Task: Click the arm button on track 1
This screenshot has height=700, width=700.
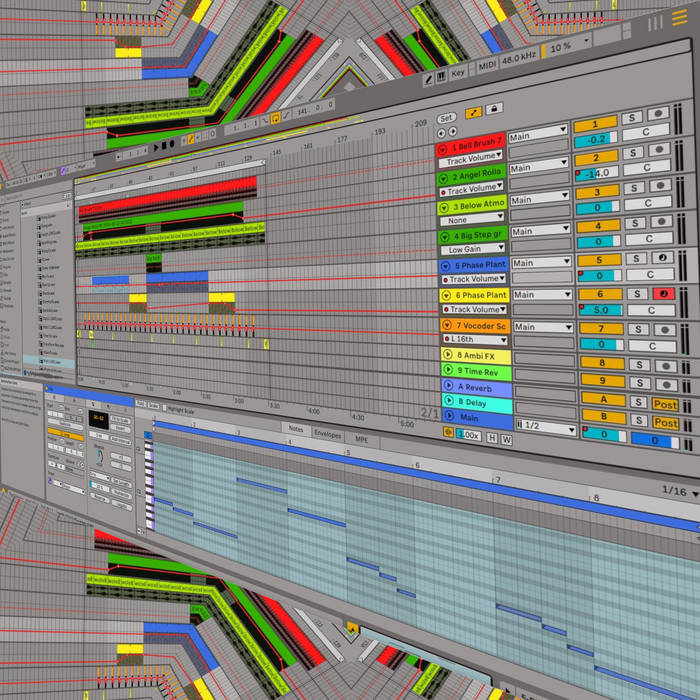Action: (x=660, y=117)
